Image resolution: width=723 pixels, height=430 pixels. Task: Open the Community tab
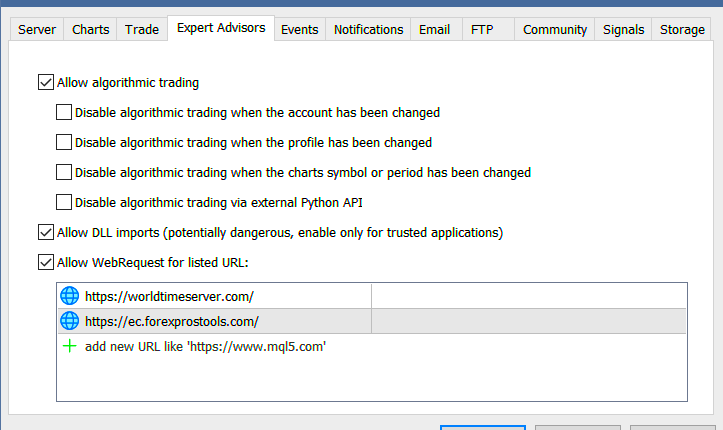click(x=555, y=29)
